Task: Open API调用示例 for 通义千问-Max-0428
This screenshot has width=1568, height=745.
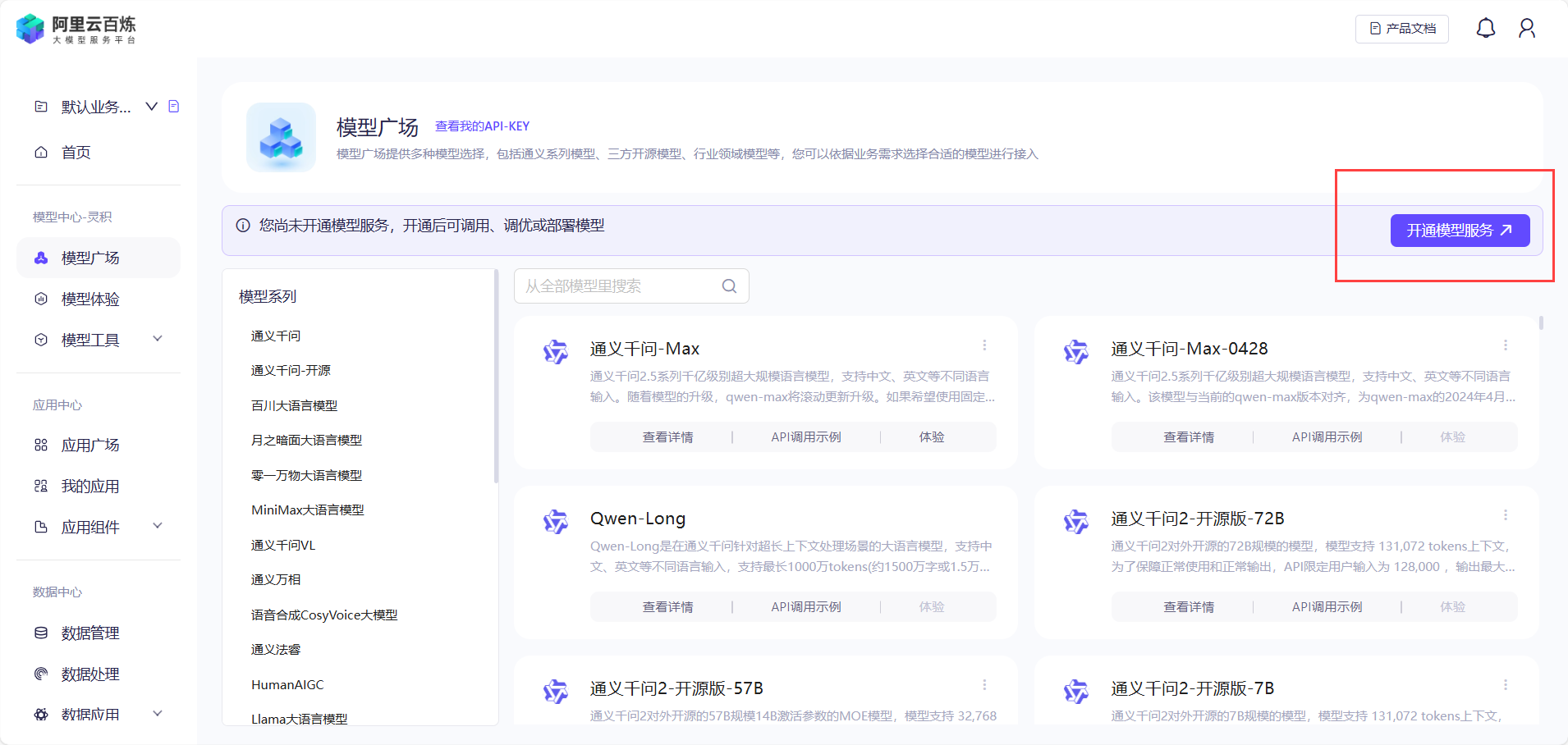Action: pyautogui.click(x=1327, y=437)
